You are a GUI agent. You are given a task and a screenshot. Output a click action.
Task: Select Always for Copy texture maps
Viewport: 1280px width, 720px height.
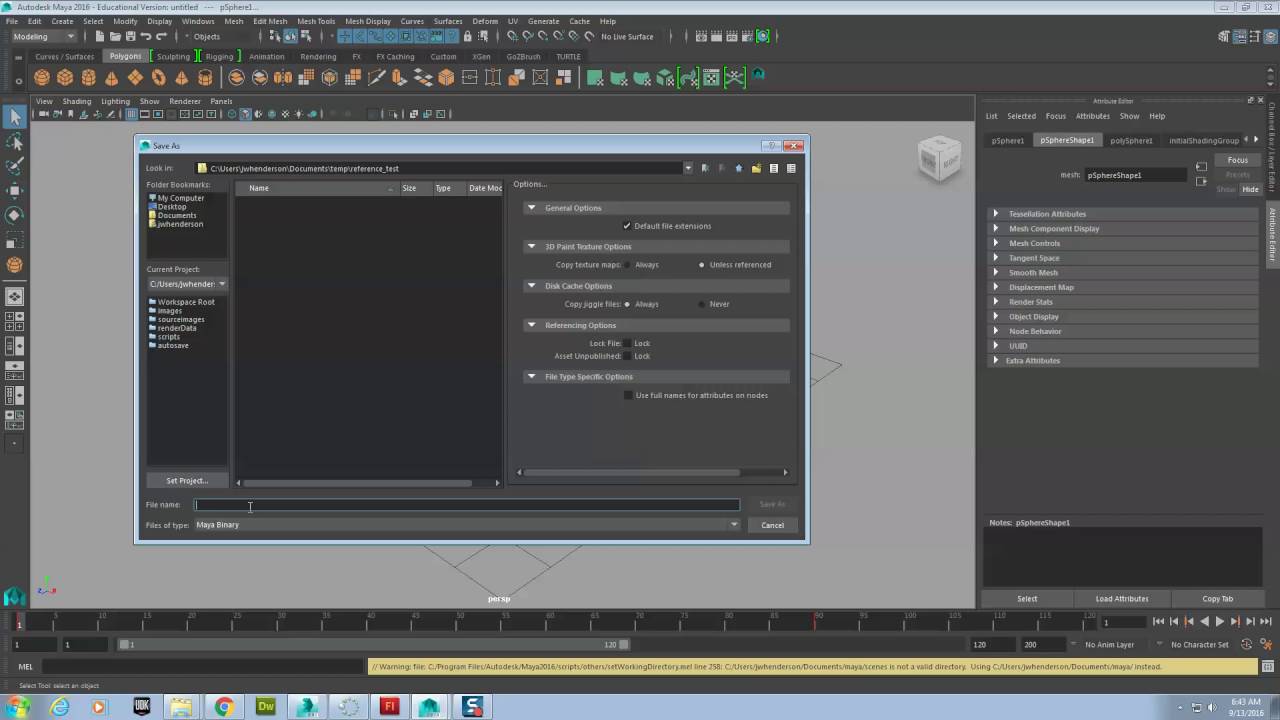point(628,265)
